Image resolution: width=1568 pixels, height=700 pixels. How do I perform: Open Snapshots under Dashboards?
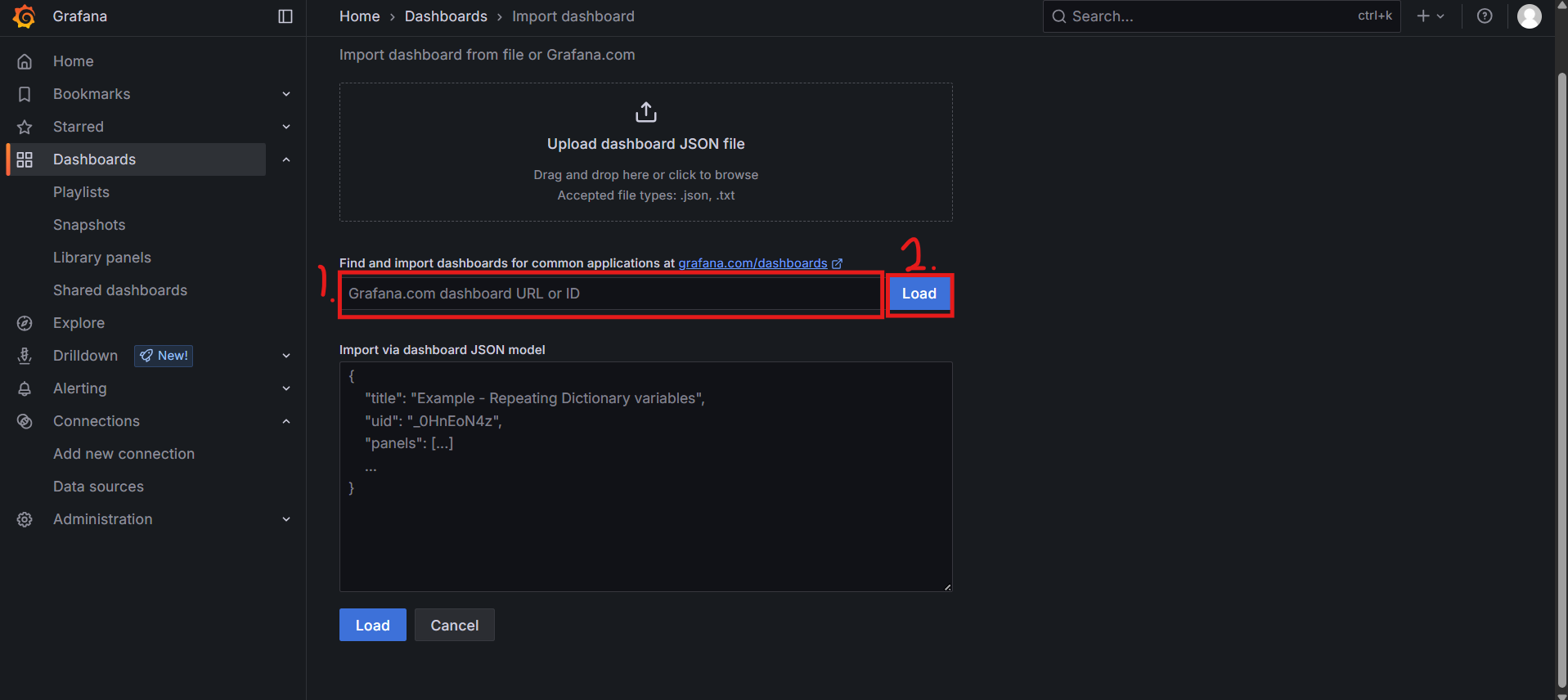click(x=89, y=225)
